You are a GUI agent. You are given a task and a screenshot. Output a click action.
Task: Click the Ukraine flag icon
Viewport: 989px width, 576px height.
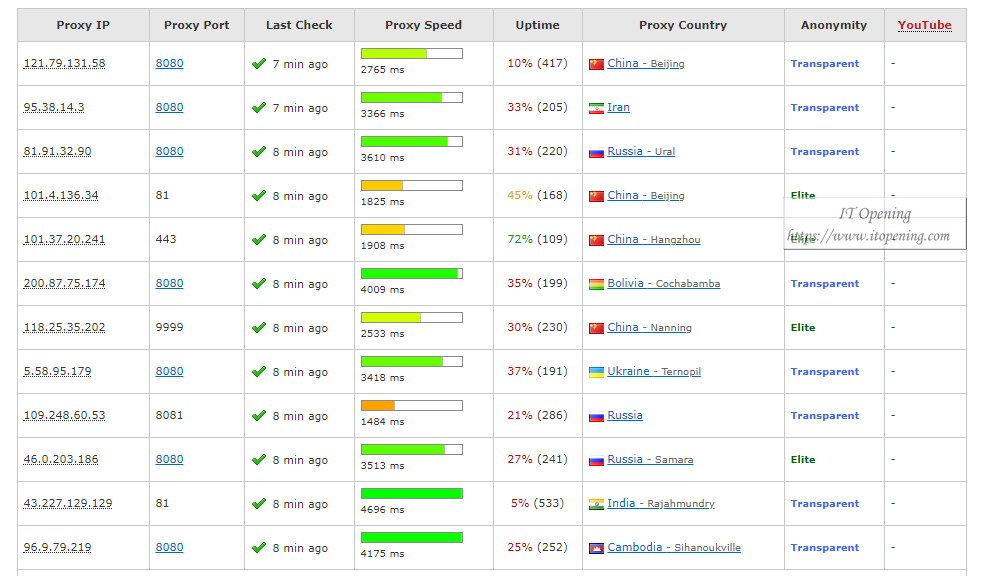(596, 372)
